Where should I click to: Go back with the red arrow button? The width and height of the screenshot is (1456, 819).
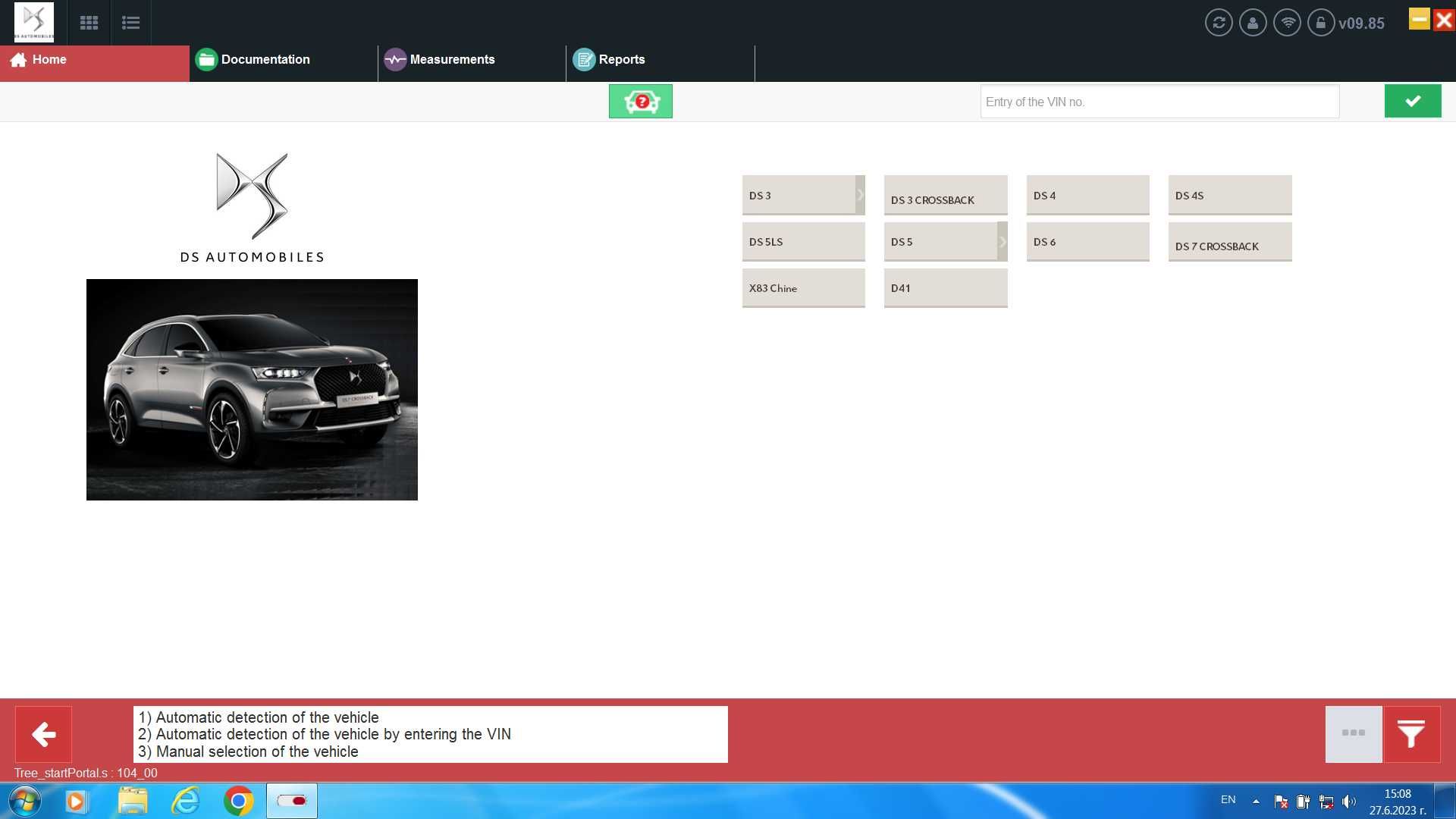tap(44, 734)
